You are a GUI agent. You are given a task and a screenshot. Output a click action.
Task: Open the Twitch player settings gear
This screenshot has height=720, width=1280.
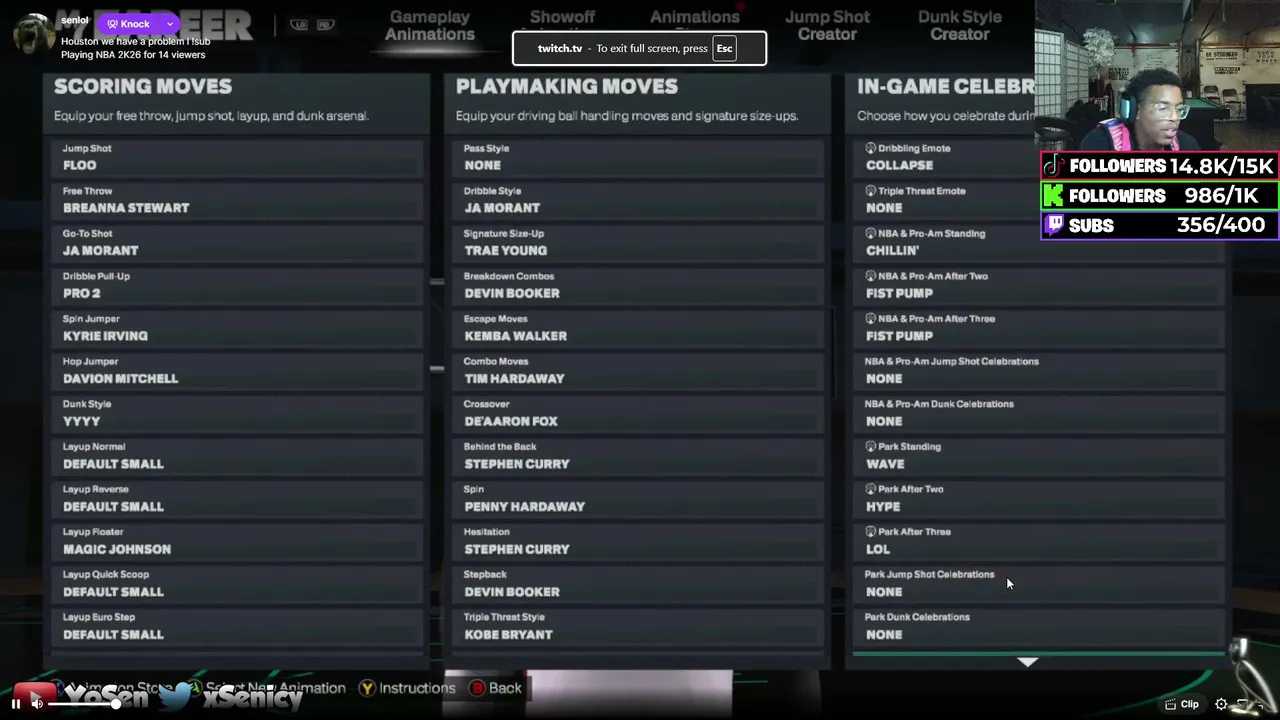[1221, 704]
